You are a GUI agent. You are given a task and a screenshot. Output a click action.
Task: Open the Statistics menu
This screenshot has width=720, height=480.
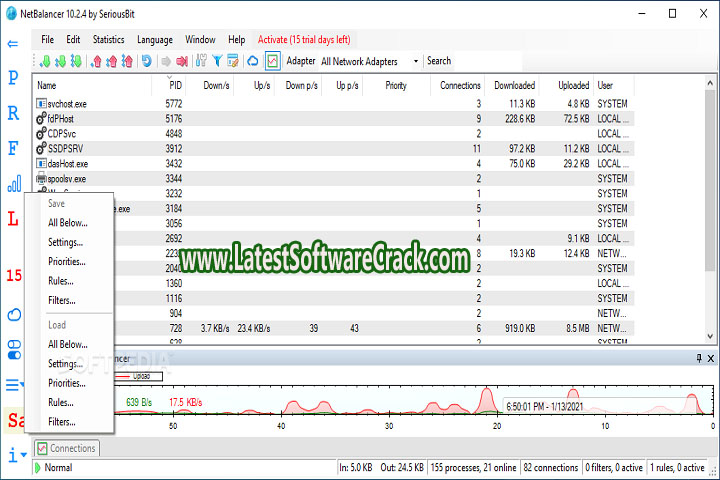point(108,40)
